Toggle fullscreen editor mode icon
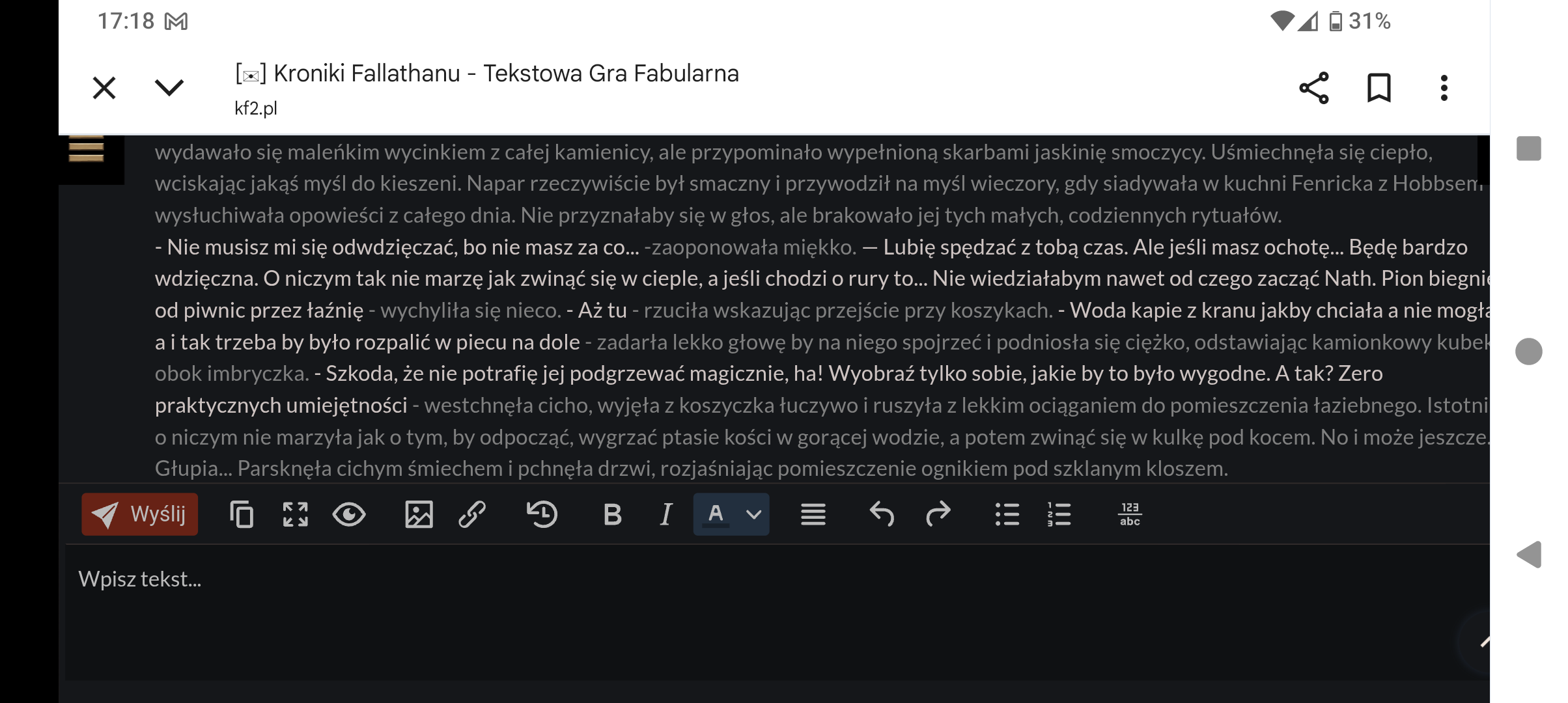The image size is (1568, 703). [295, 514]
